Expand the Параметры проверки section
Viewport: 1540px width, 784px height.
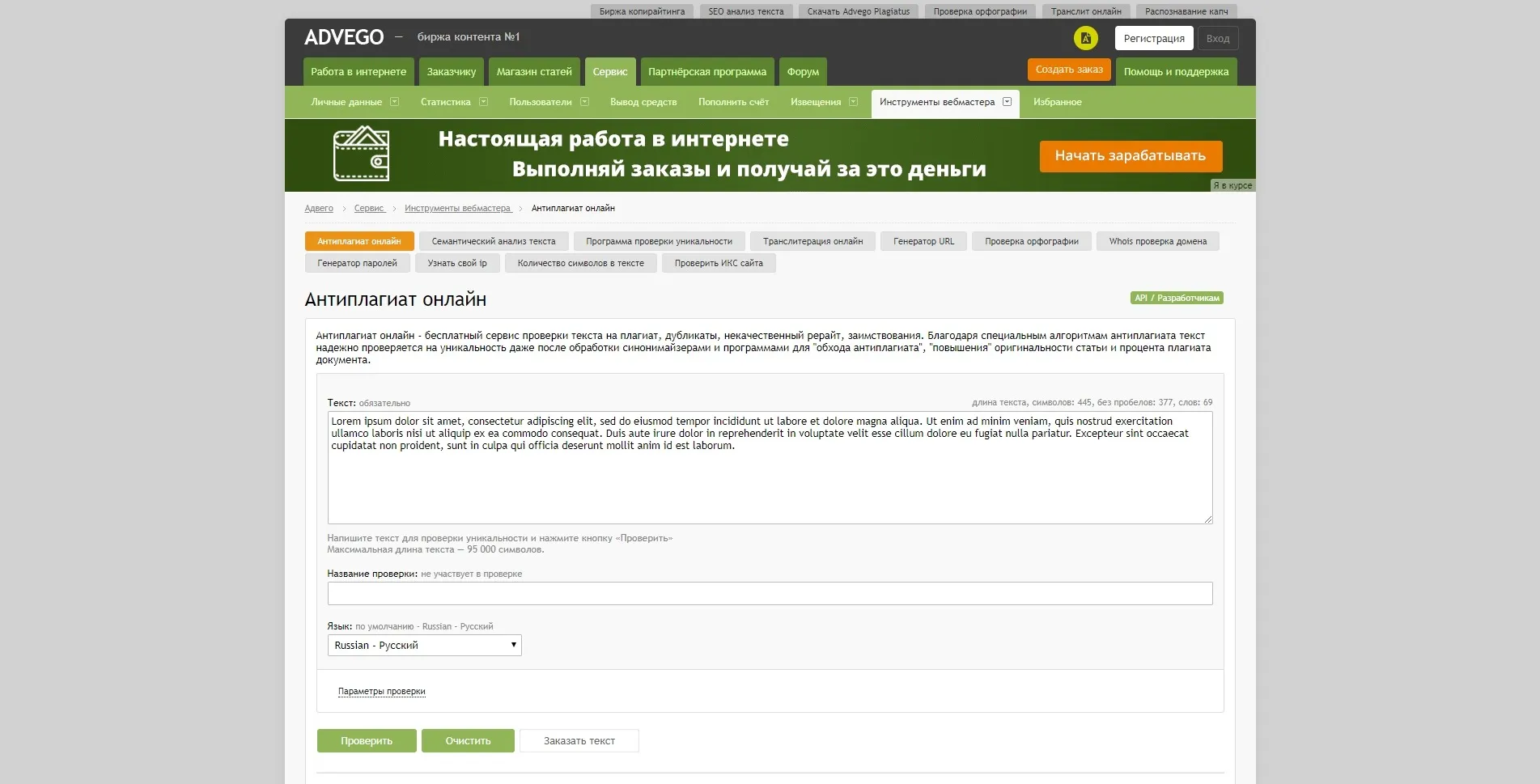[381, 691]
